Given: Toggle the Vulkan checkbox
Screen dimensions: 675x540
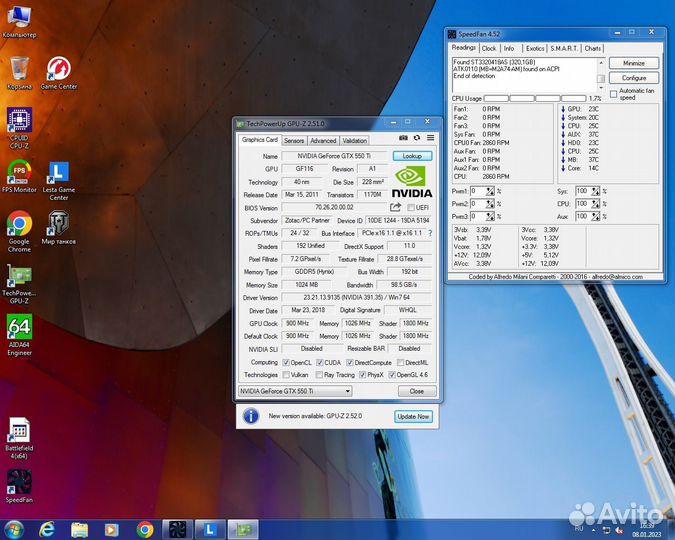Looking at the screenshot, I should click(x=286, y=375).
